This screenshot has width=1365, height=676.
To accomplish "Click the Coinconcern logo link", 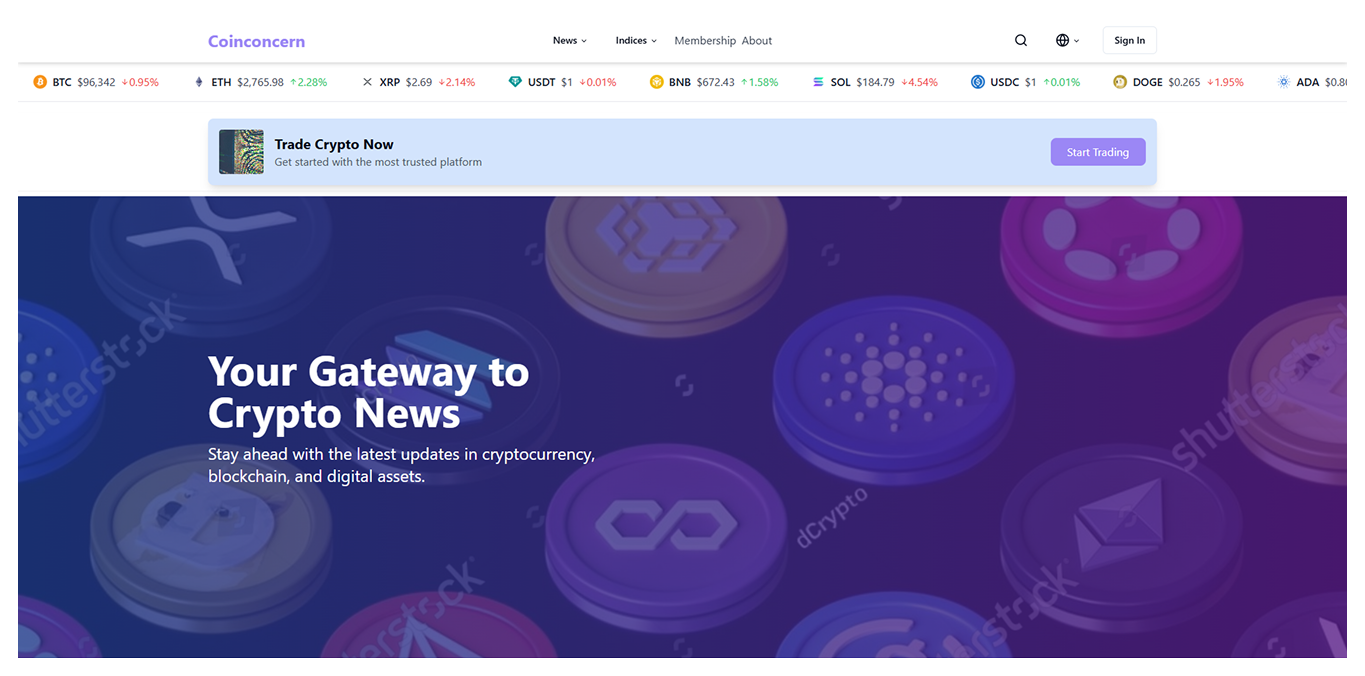I will click(256, 41).
